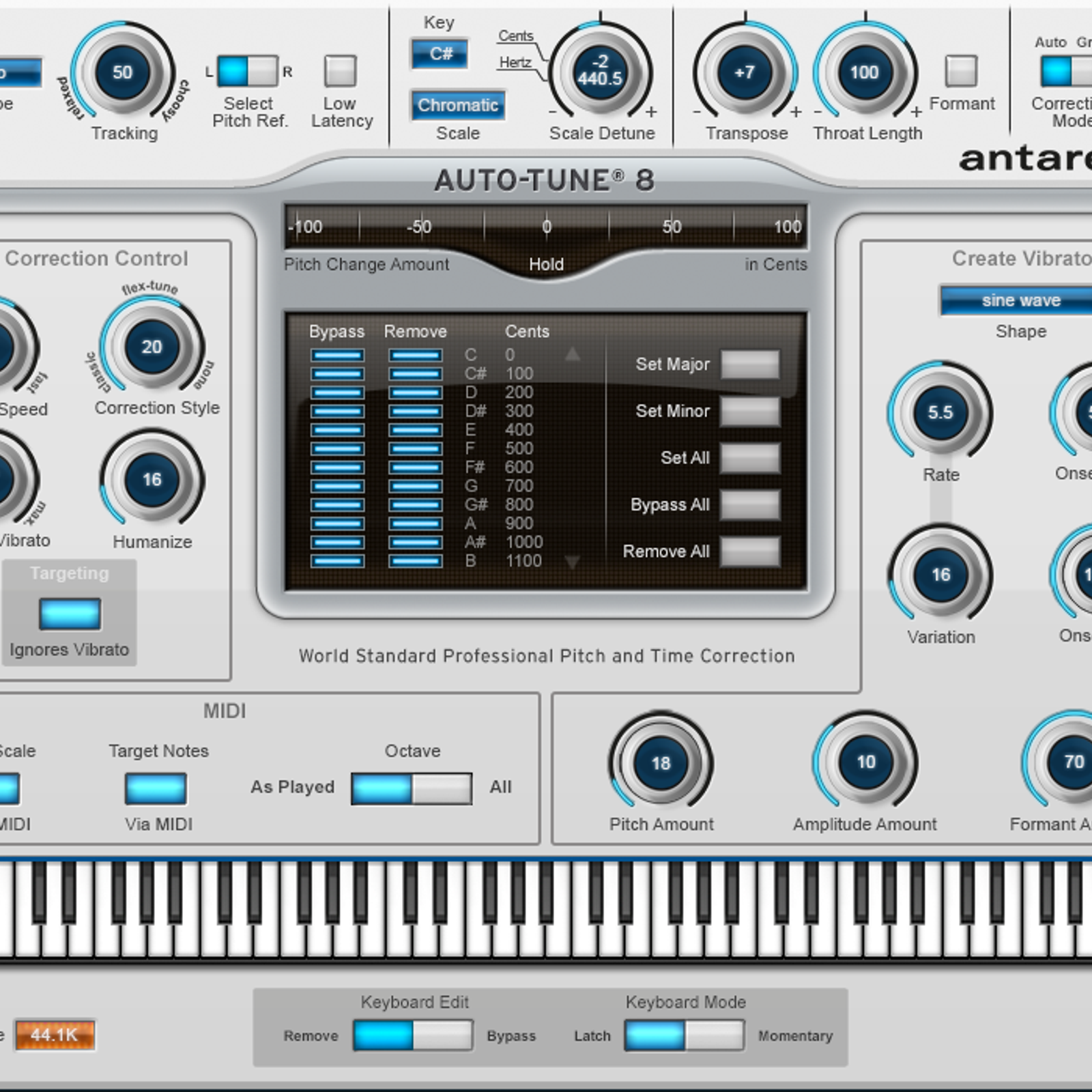The width and height of the screenshot is (1092, 1092).
Task: Click the Tracking knob set to 50
Action: pos(123,72)
